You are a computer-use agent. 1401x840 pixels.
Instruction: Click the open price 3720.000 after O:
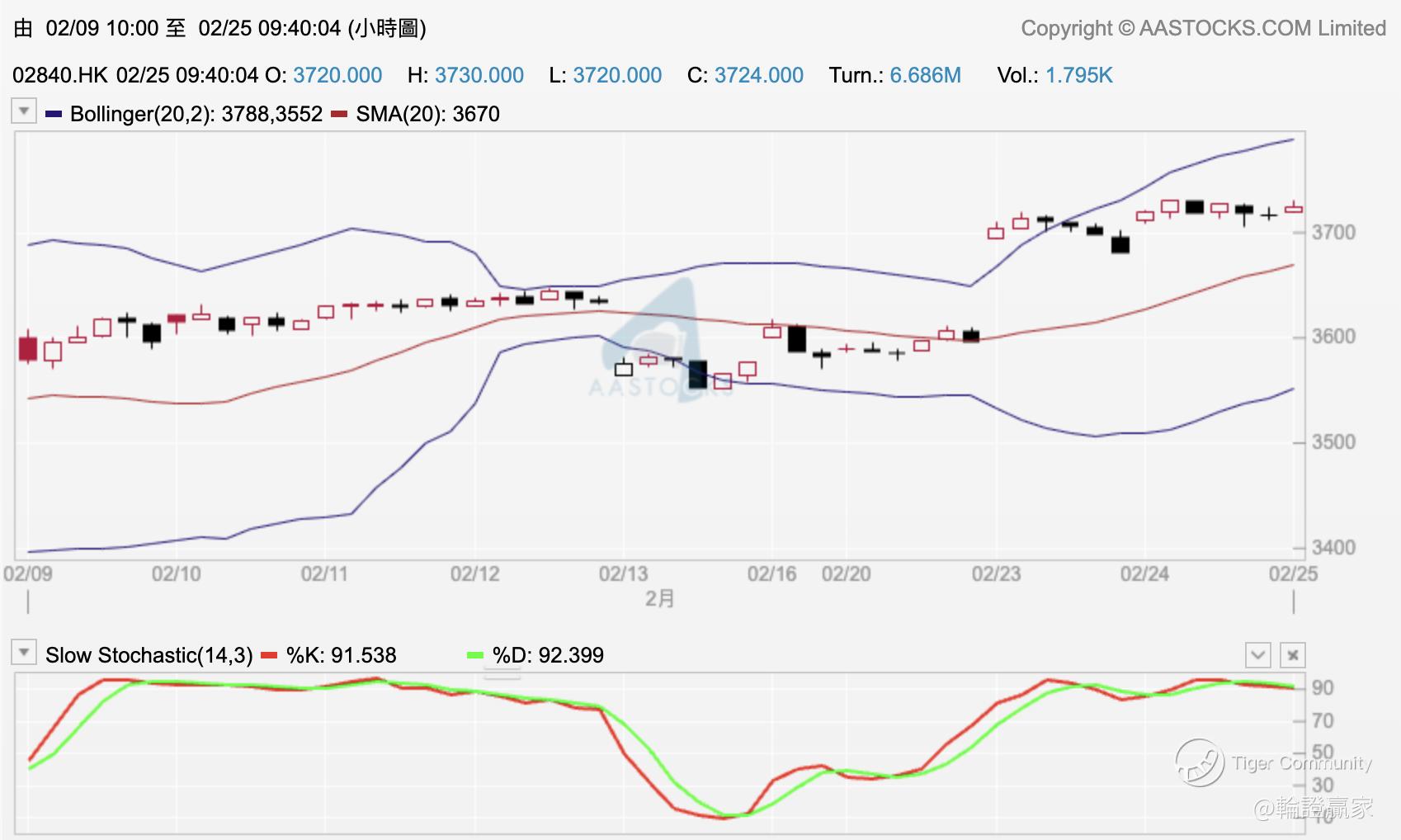point(337,75)
